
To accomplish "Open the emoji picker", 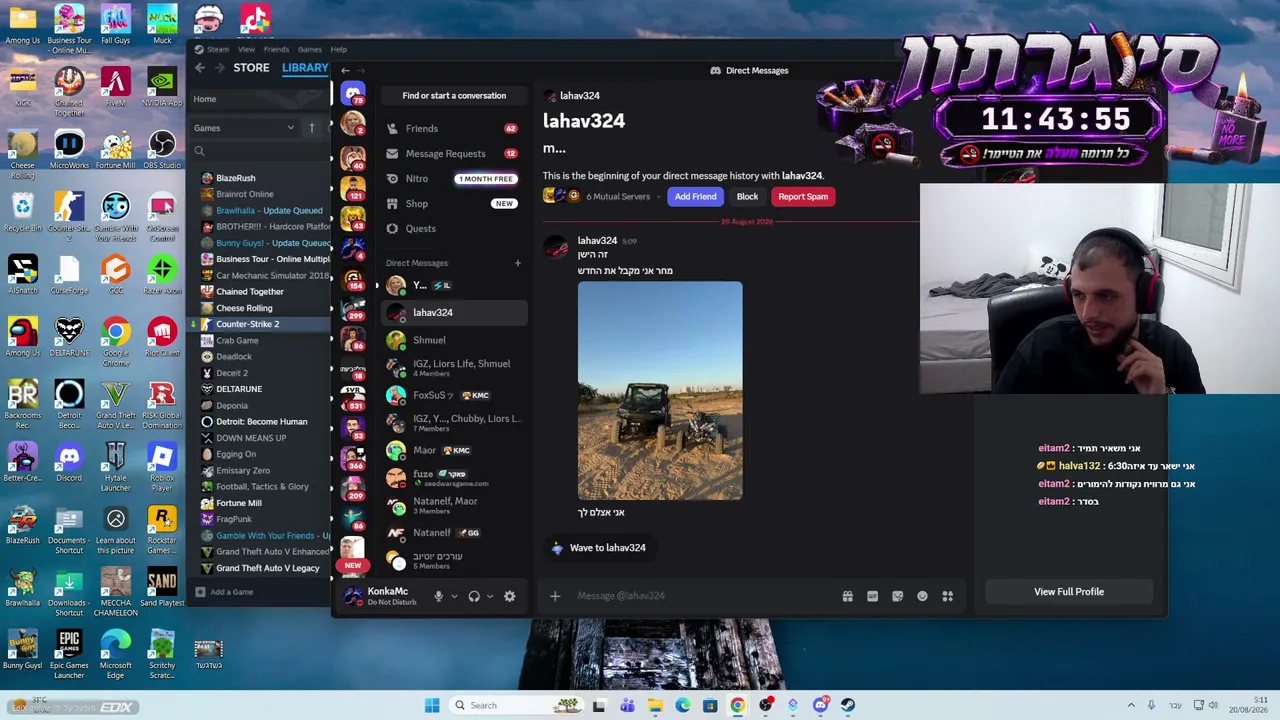I will click(922, 596).
